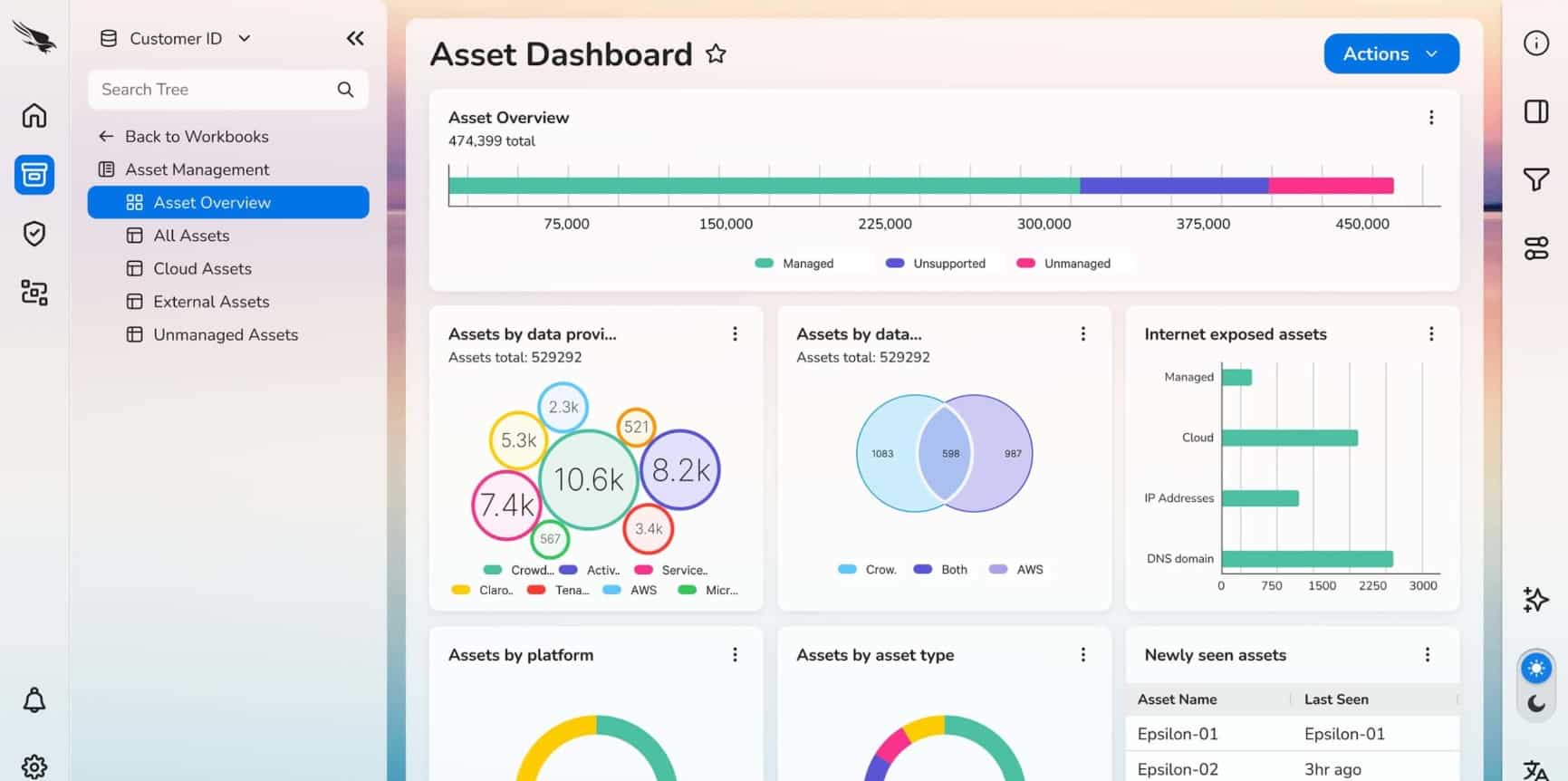Open the Home icon in the left rail
The height and width of the screenshot is (781, 1568).
click(34, 116)
